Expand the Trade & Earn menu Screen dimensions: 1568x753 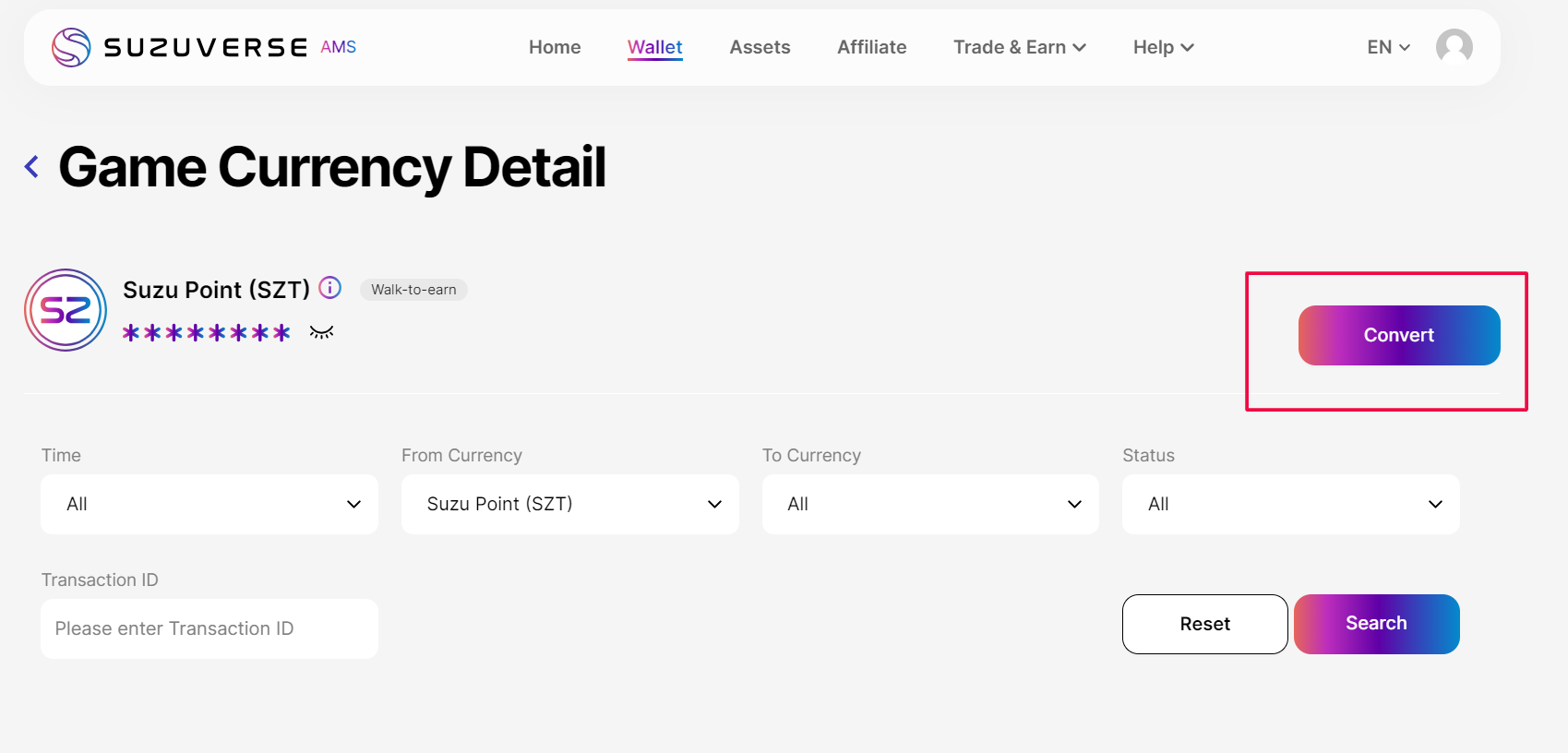point(1019,47)
